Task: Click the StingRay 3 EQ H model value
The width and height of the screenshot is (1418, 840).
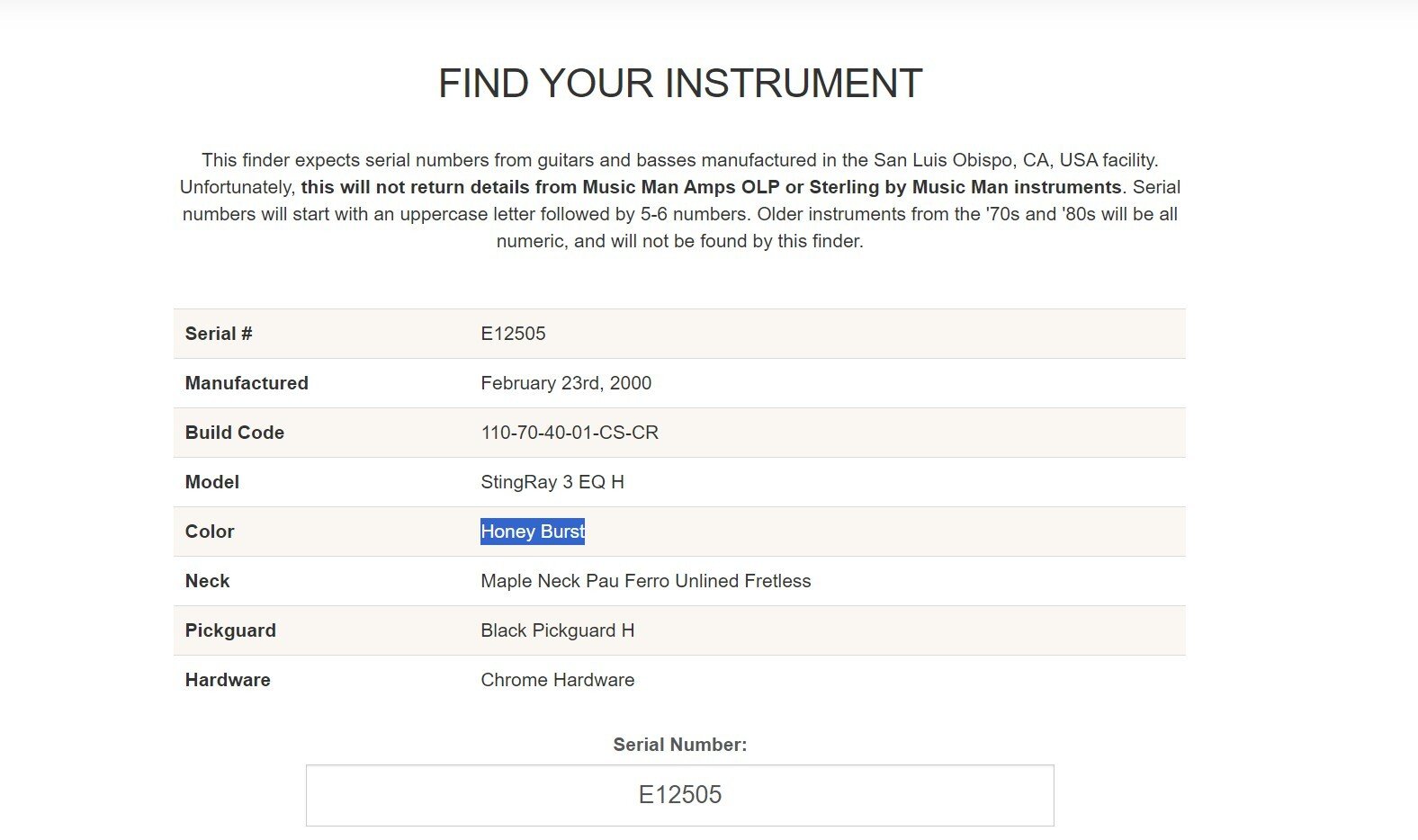Action: pyautogui.click(x=552, y=482)
